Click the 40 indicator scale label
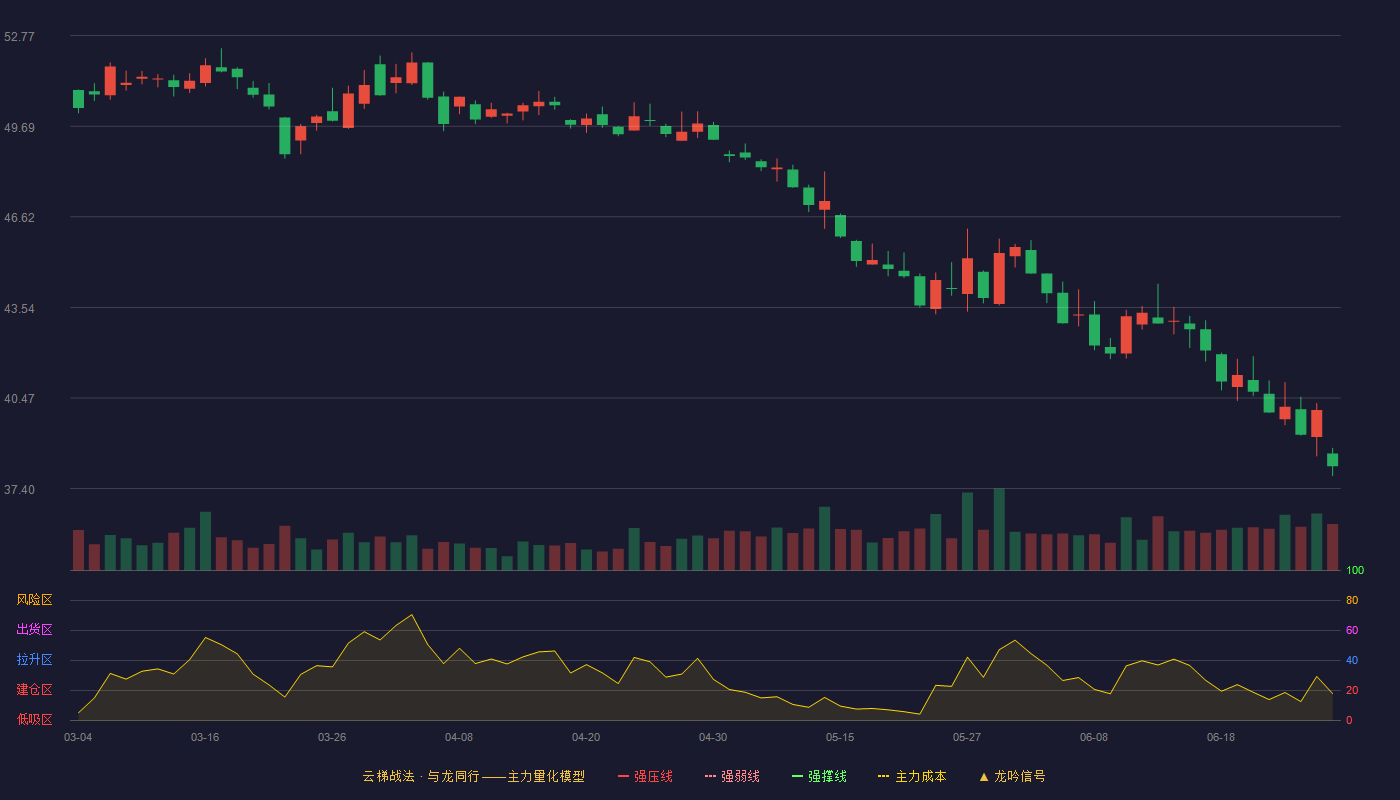Viewport: 1400px width, 800px height. point(1352,660)
